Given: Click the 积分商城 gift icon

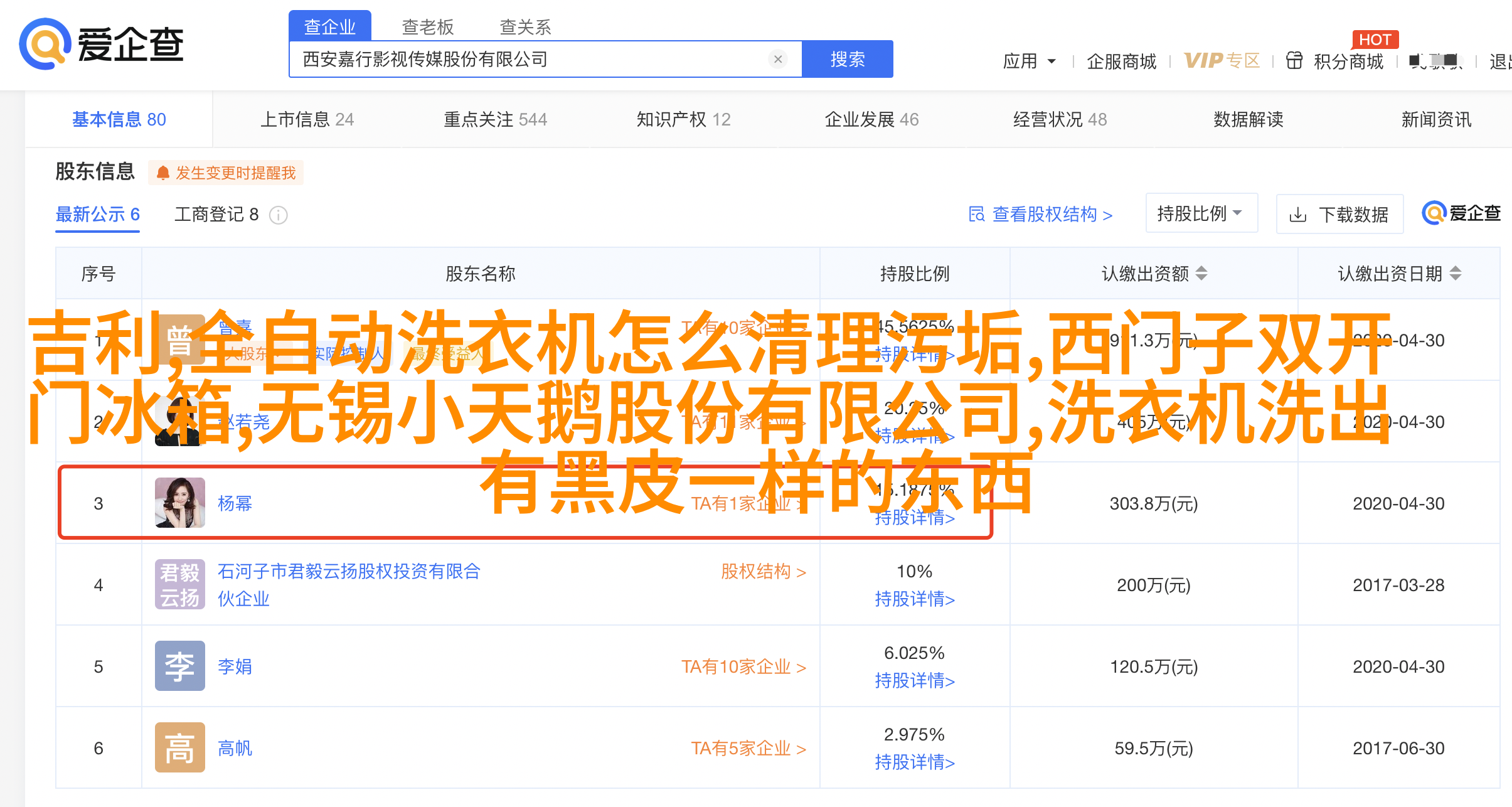Looking at the screenshot, I should pos(1294,61).
